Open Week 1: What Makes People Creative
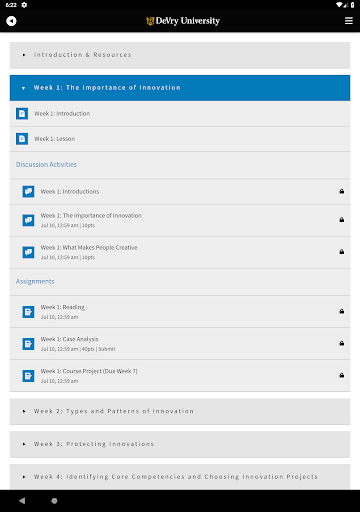 coord(180,253)
